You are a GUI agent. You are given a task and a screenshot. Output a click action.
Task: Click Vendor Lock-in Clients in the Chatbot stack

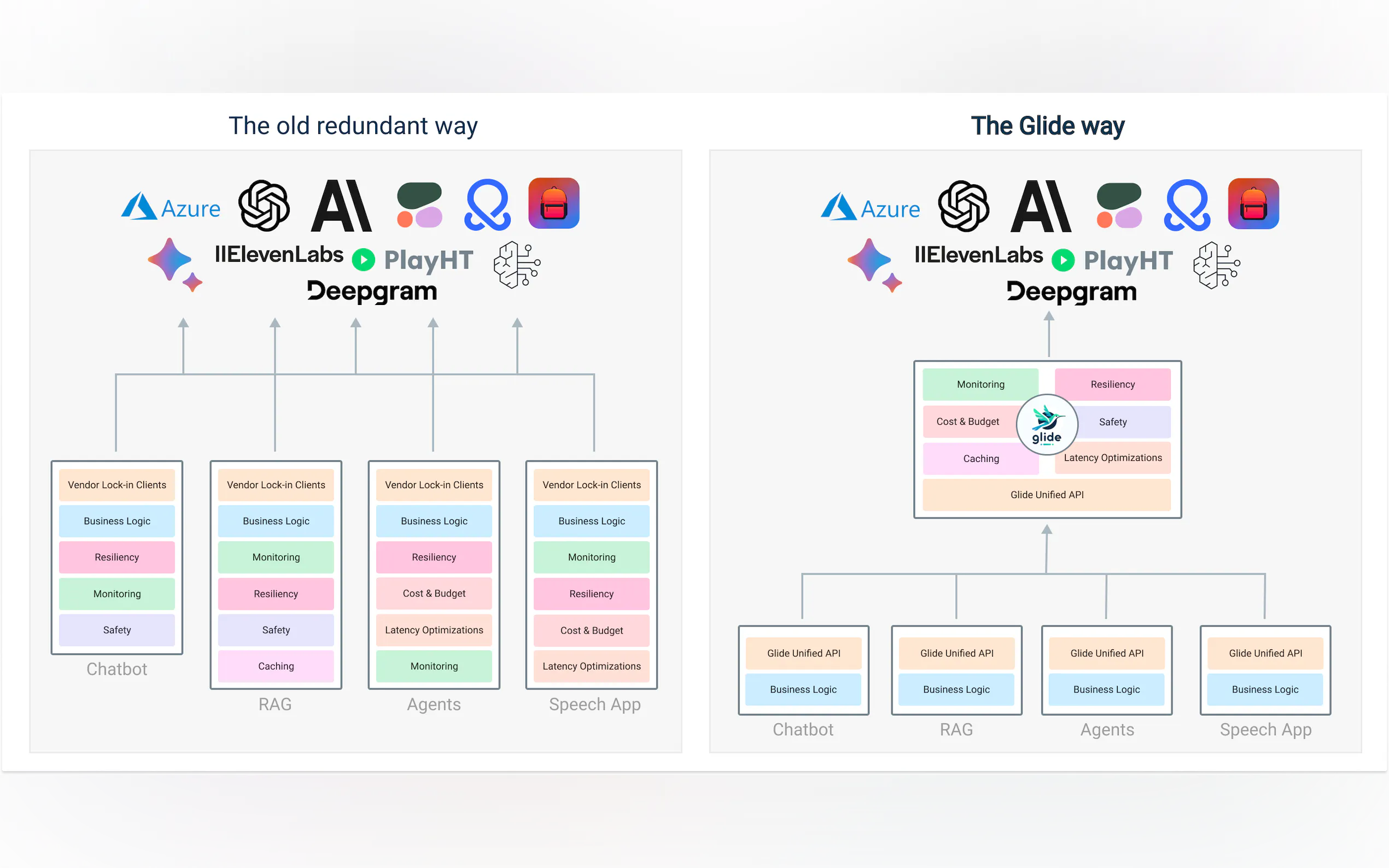(x=116, y=485)
